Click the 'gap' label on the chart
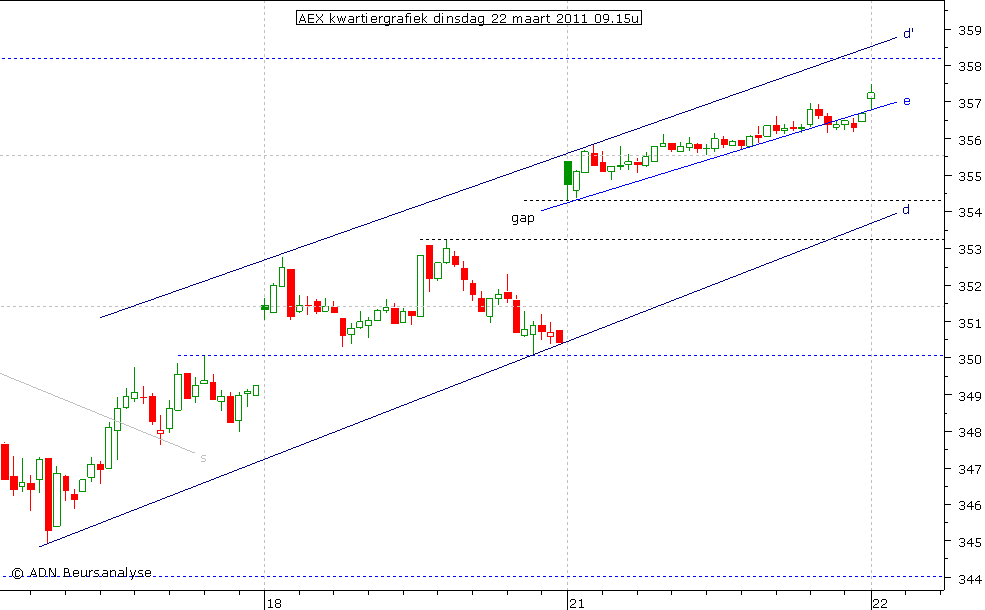Screen dimensions: 985x610 coord(523,218)
